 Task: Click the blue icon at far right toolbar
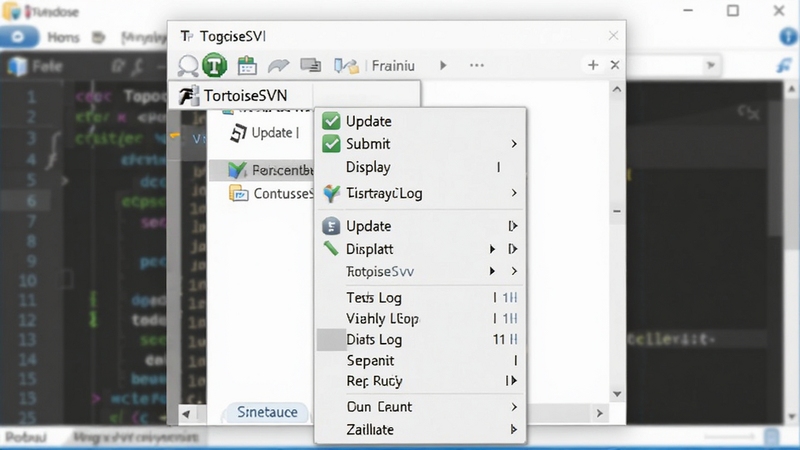click(784, 65)
